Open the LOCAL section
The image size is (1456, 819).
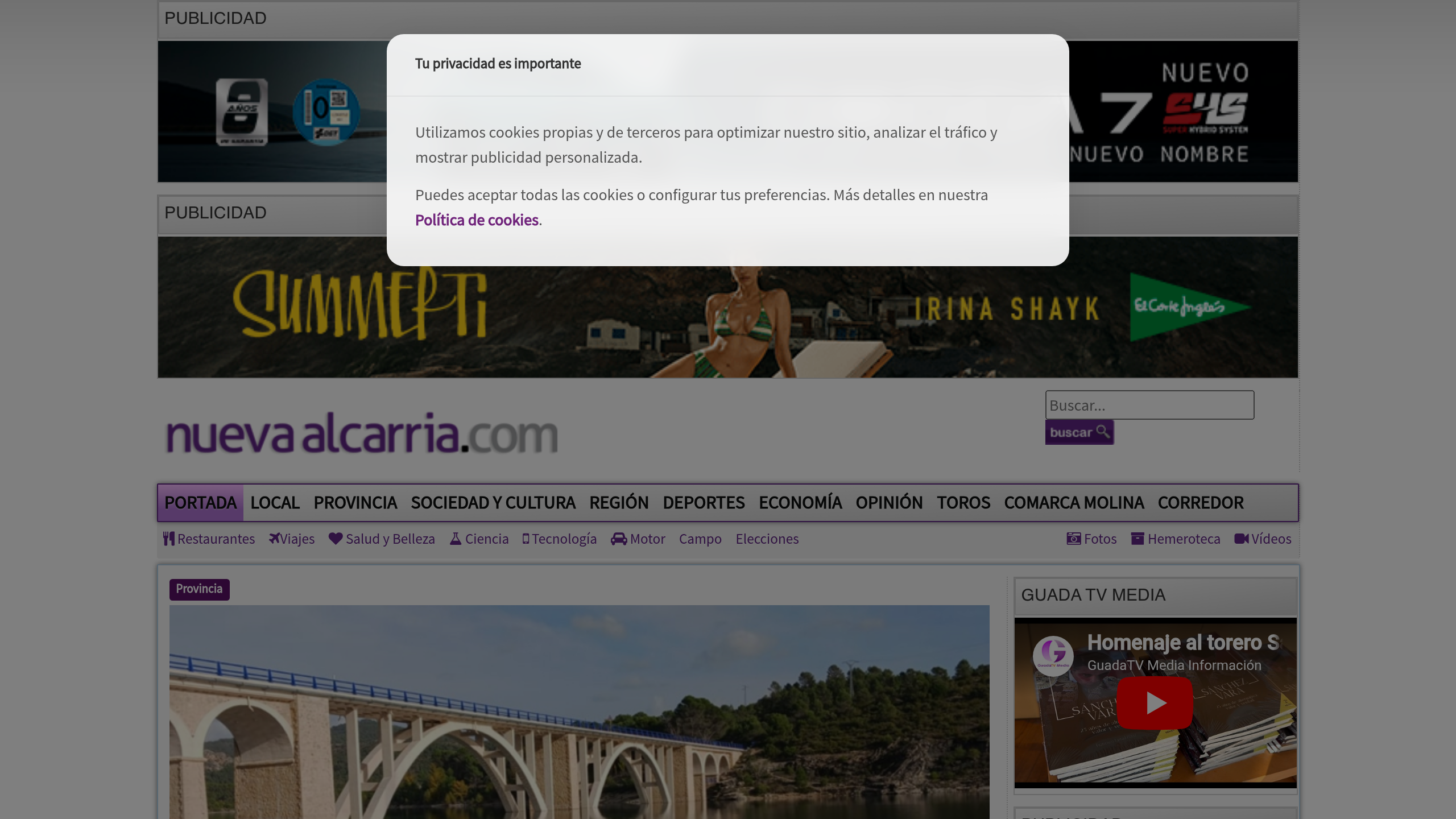click(275, 503)
